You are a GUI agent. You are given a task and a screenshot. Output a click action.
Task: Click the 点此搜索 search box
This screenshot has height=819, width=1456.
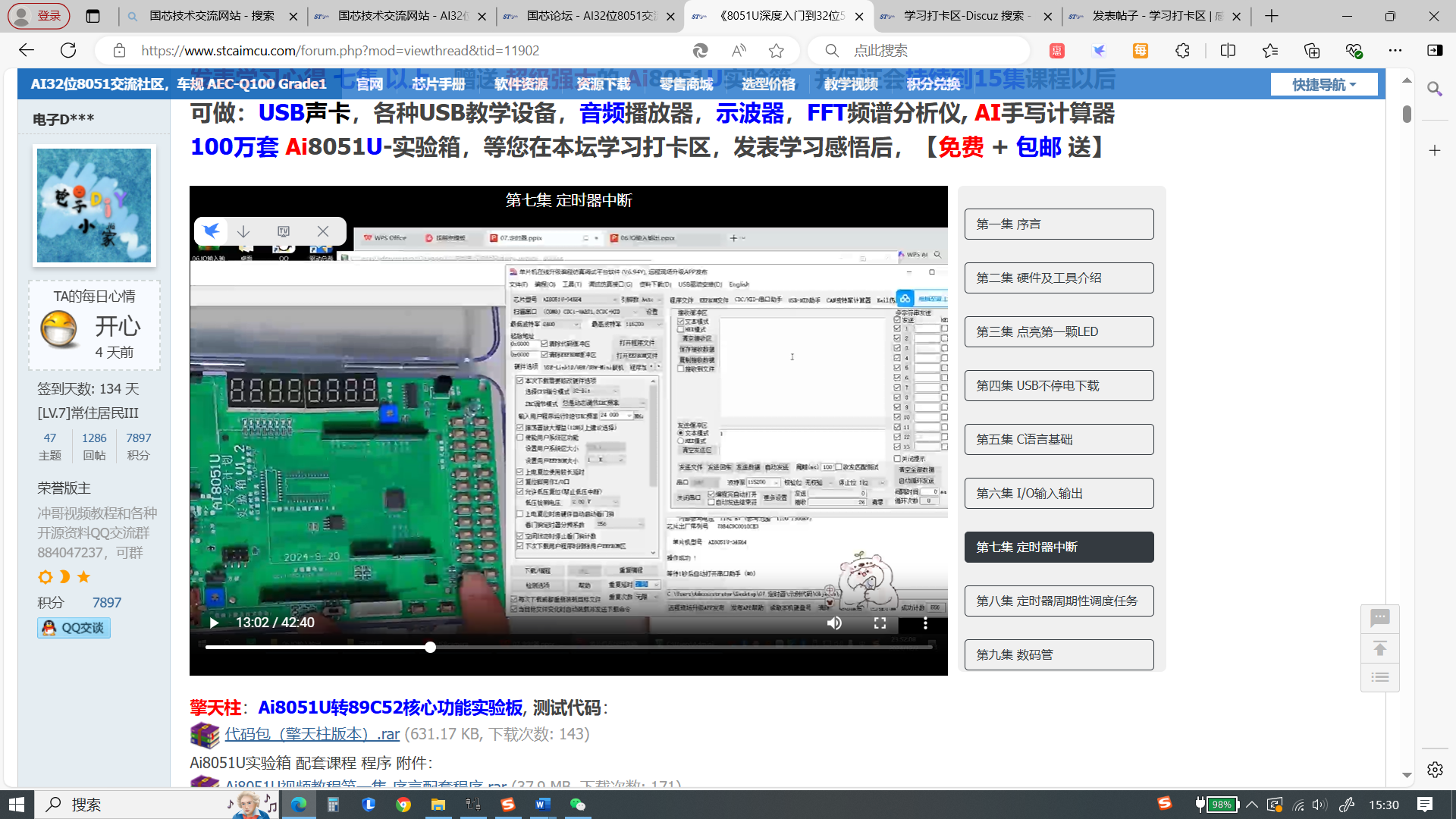[x=918, y=51]
